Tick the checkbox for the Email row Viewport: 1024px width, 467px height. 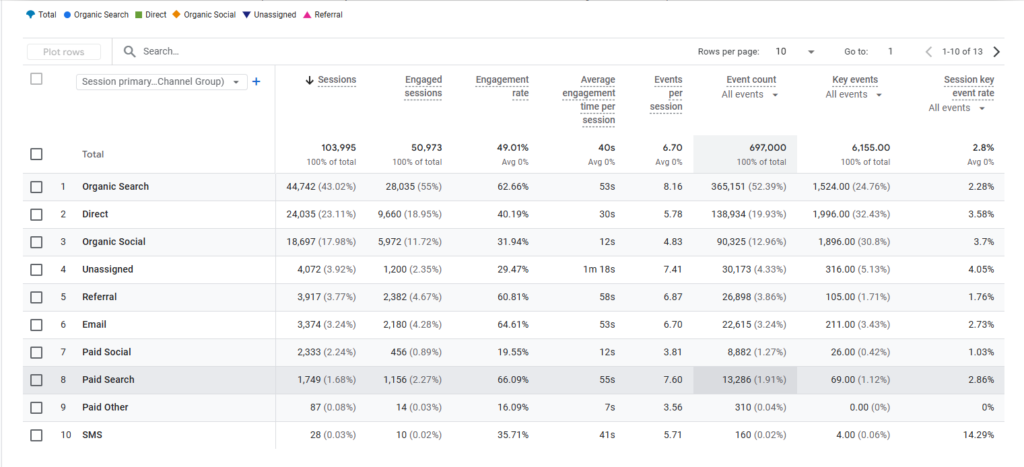[x=37, y=324]
